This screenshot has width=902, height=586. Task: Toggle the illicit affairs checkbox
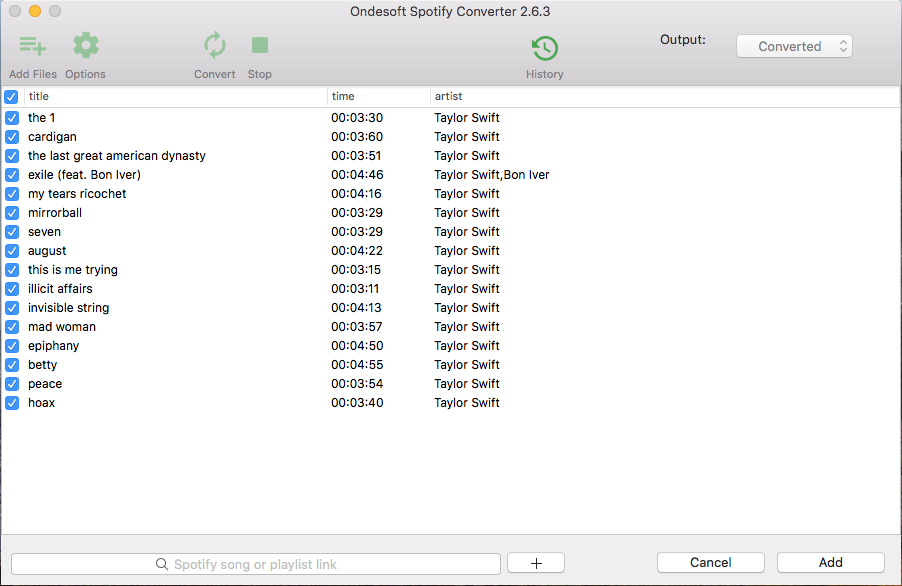tap(12, 289)
